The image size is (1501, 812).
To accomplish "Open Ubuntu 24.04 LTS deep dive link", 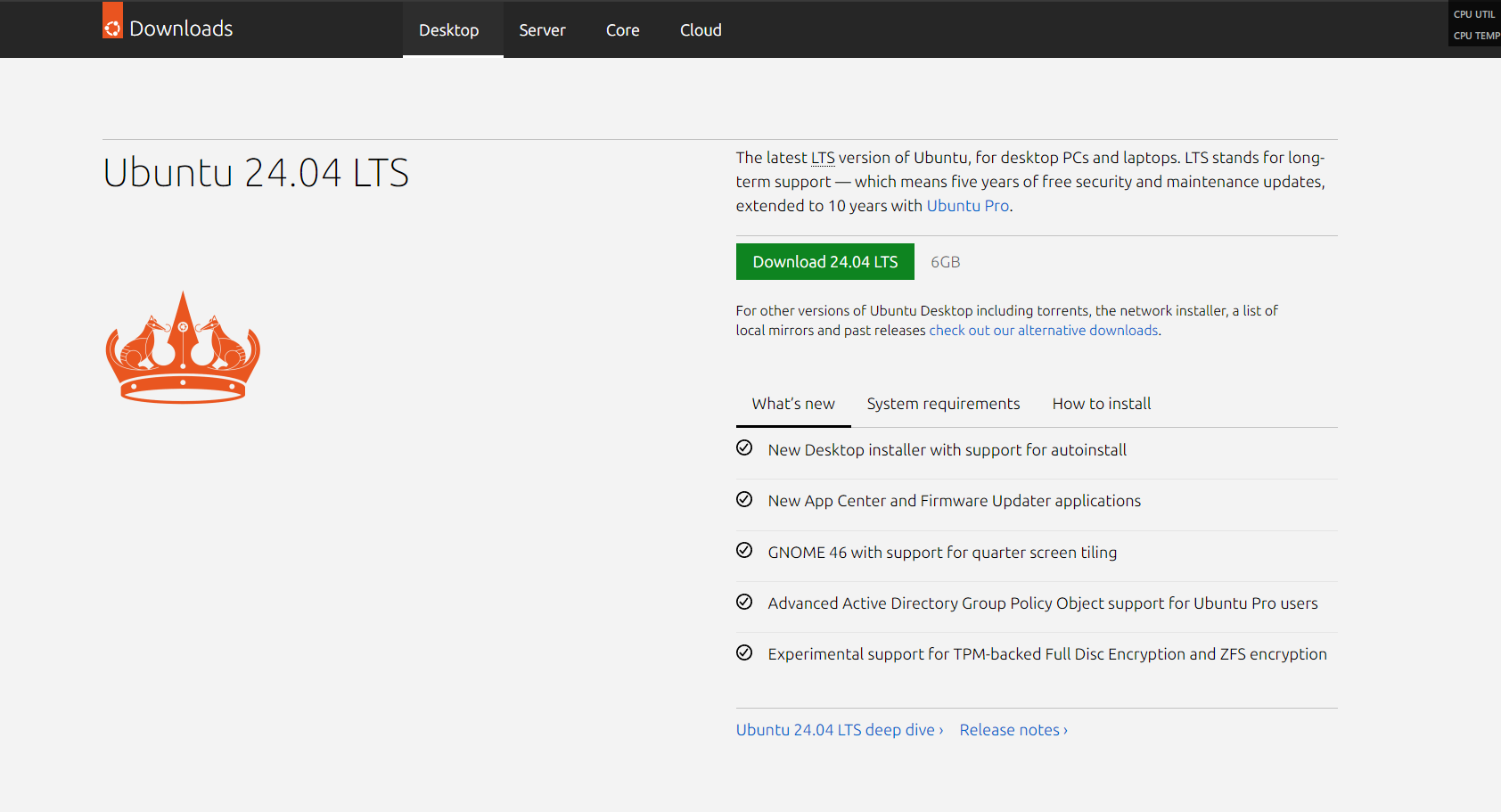I will point(840,730).
